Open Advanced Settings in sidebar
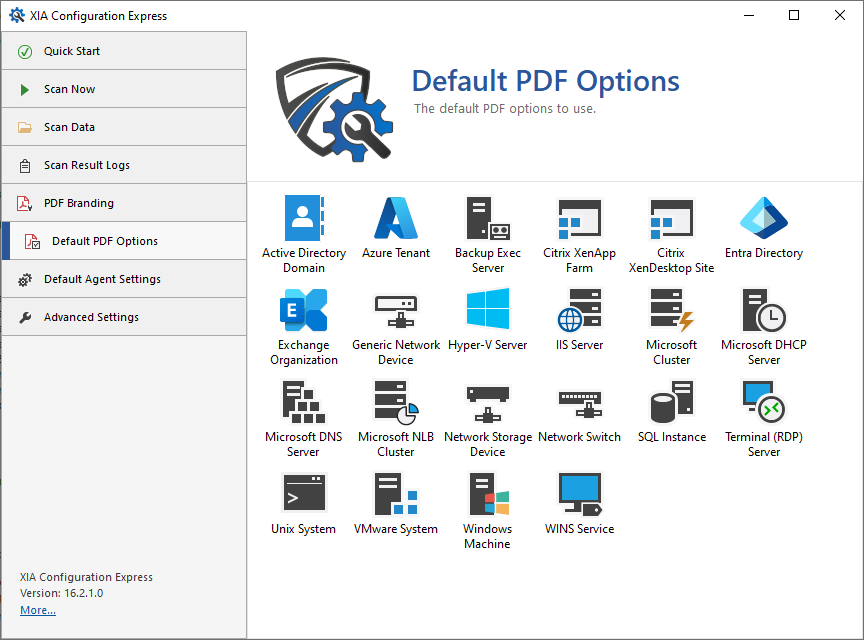 pos(124,317)
